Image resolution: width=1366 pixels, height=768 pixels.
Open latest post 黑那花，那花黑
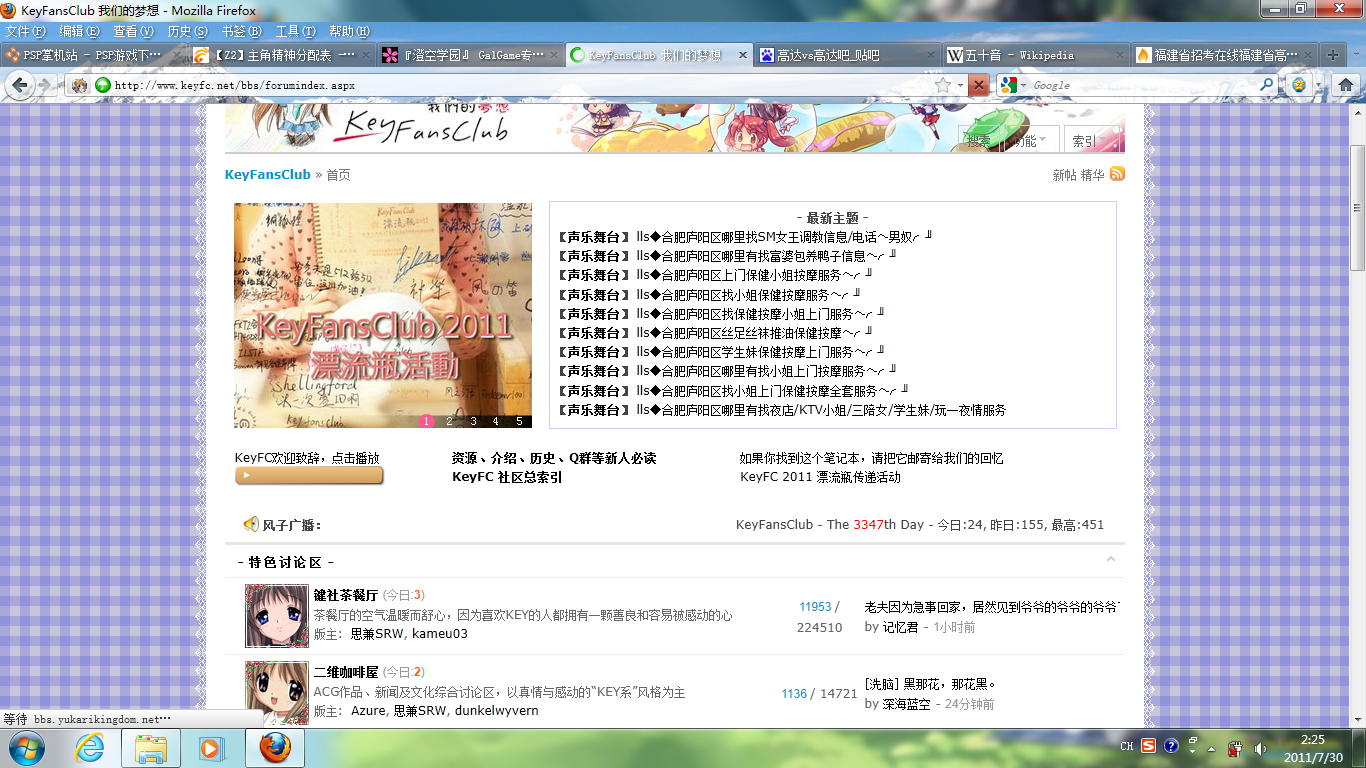click(x=930, y=684)
